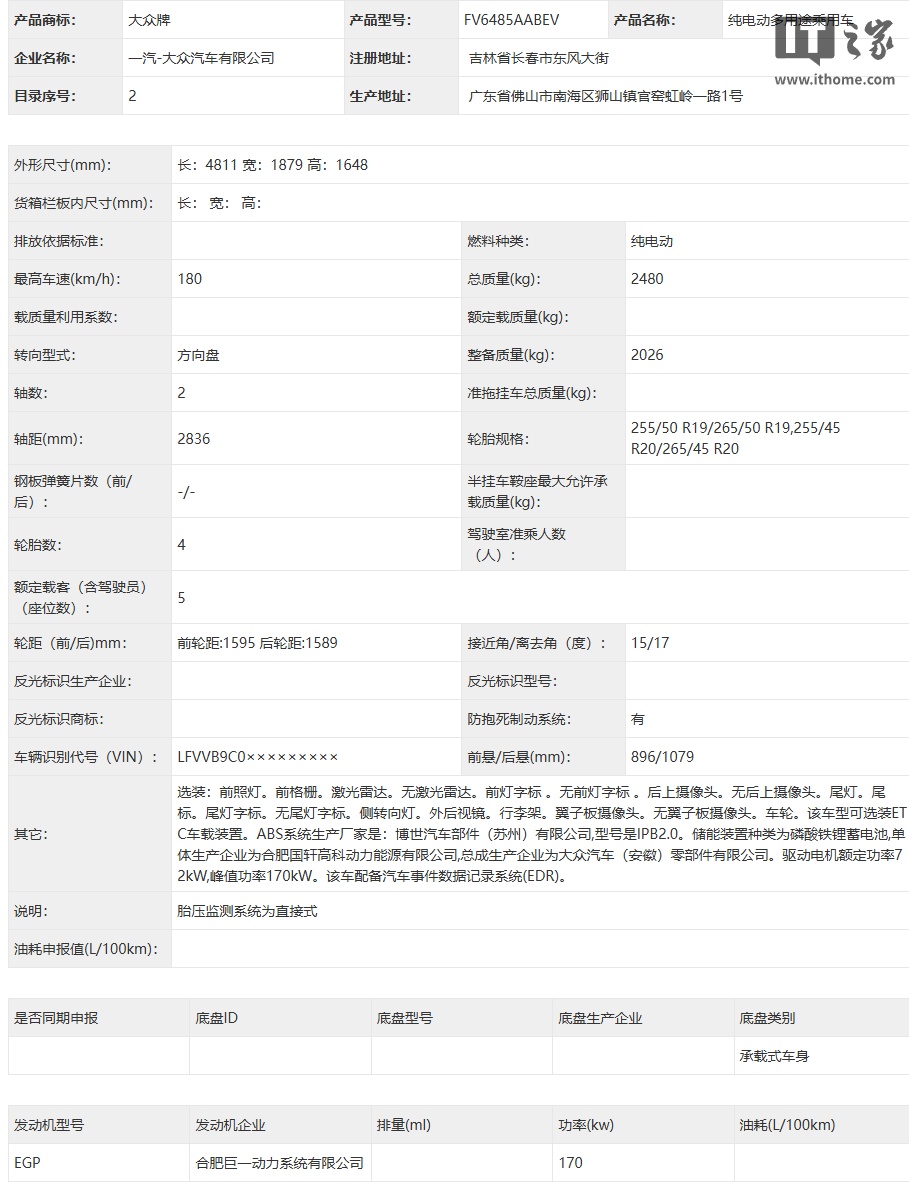Click the 排量(ml) column header

(x=404, y=1125)
